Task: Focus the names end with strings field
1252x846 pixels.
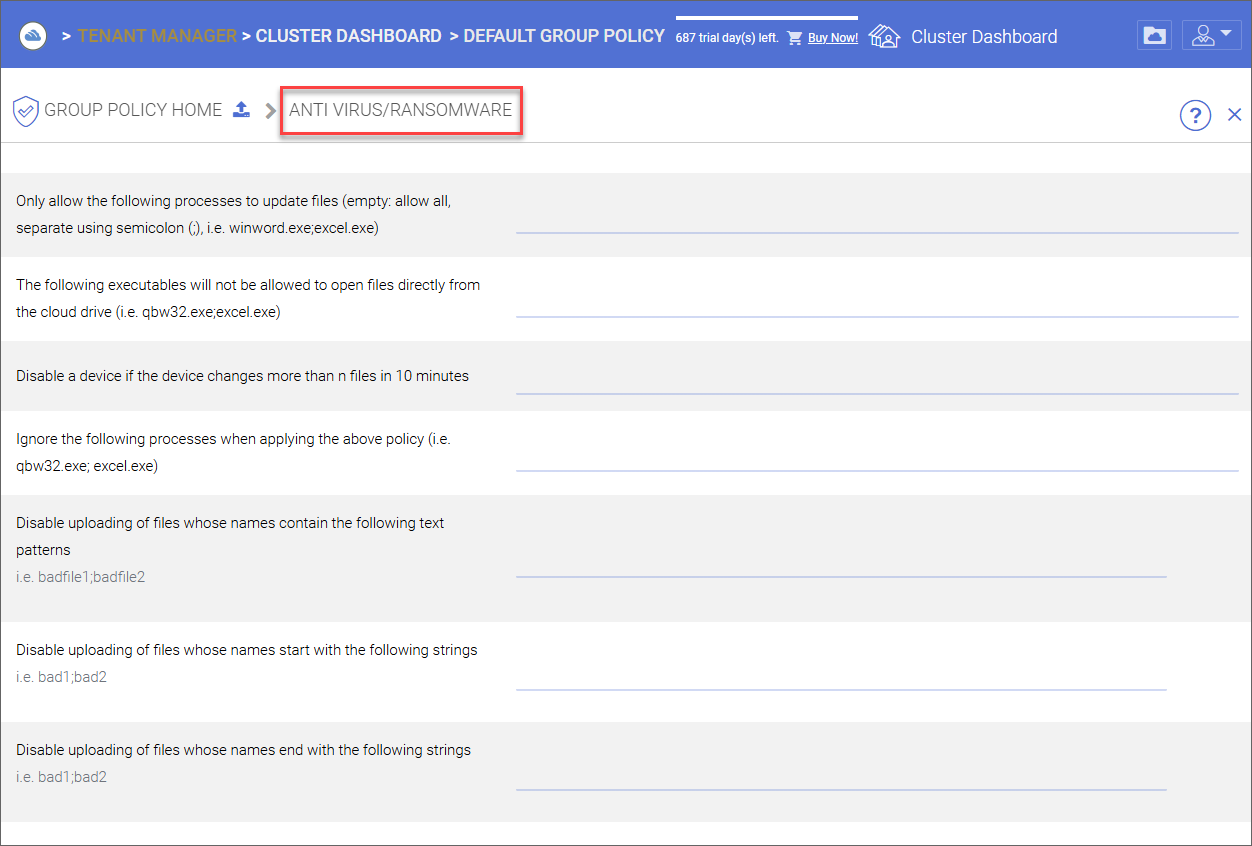Action: coord(841,775)
